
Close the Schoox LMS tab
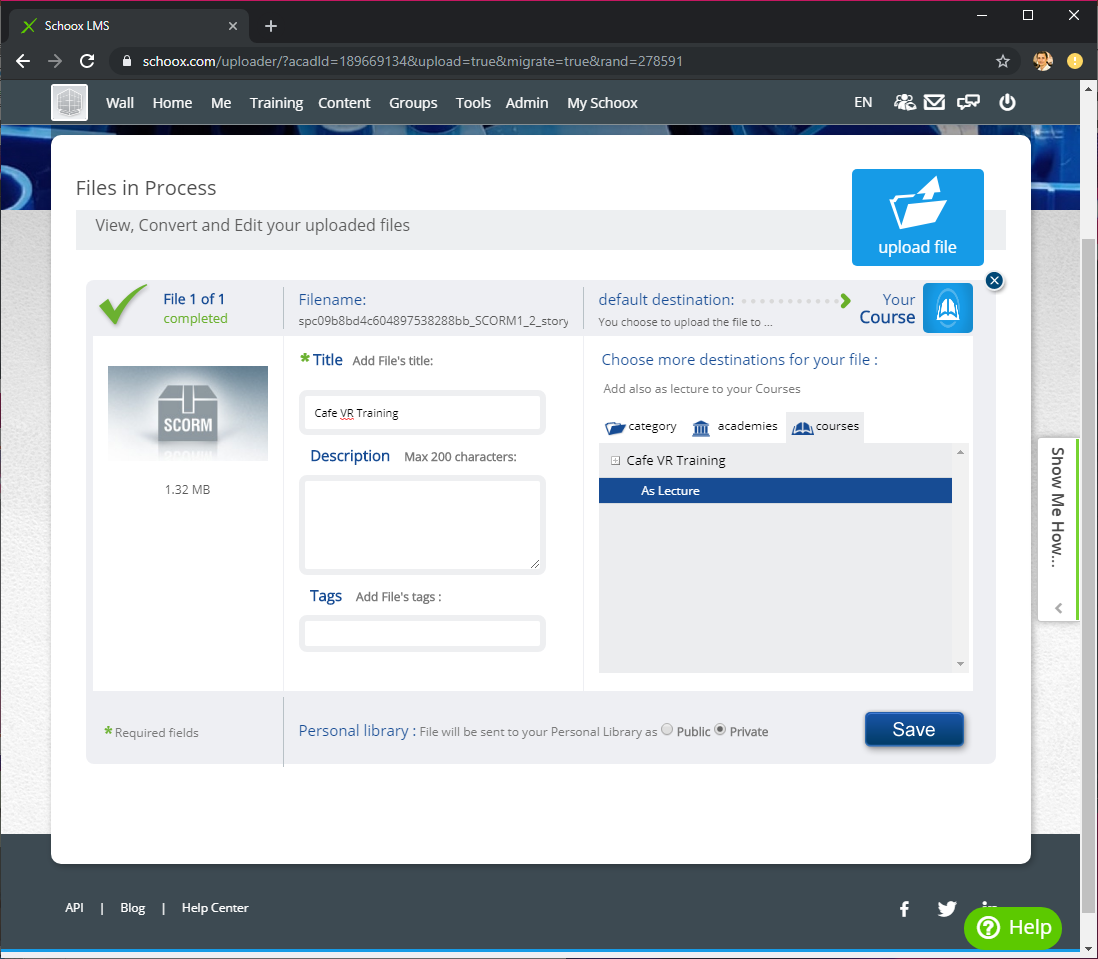[x=232, y=26]
